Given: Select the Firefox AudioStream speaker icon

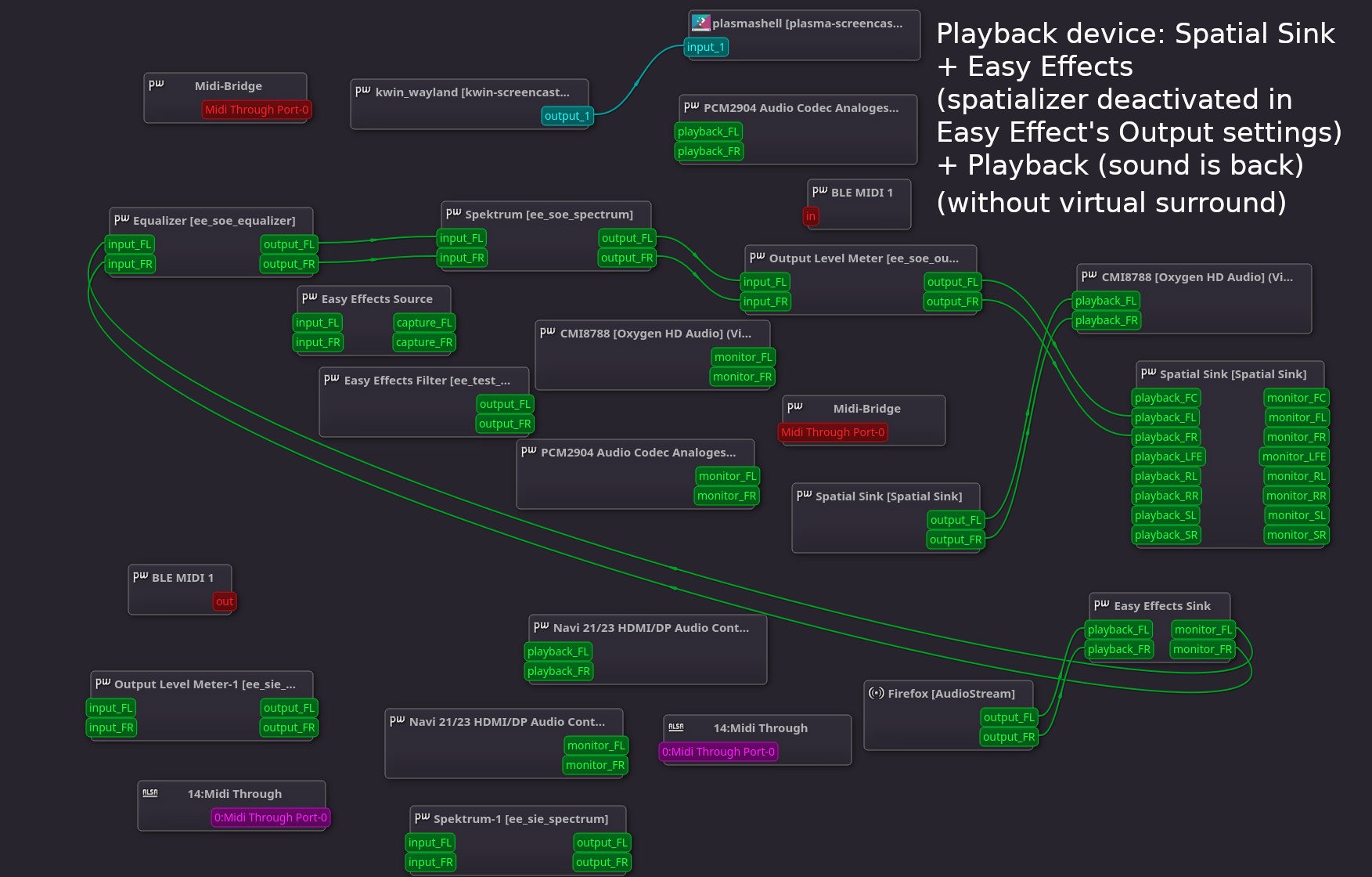Looking at the screenshot, I should coord(876,693).
